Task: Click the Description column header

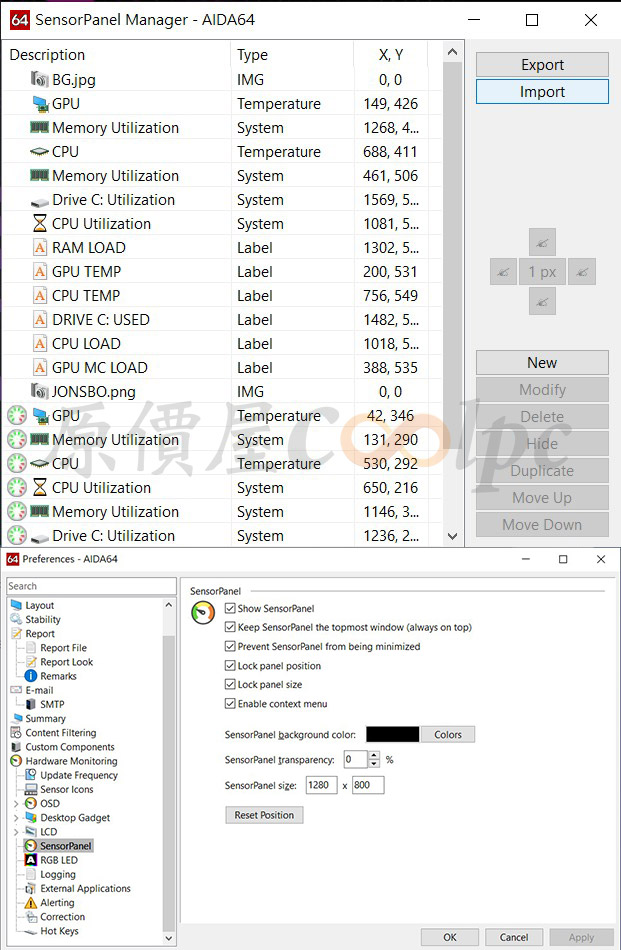Action: point(117,55)
